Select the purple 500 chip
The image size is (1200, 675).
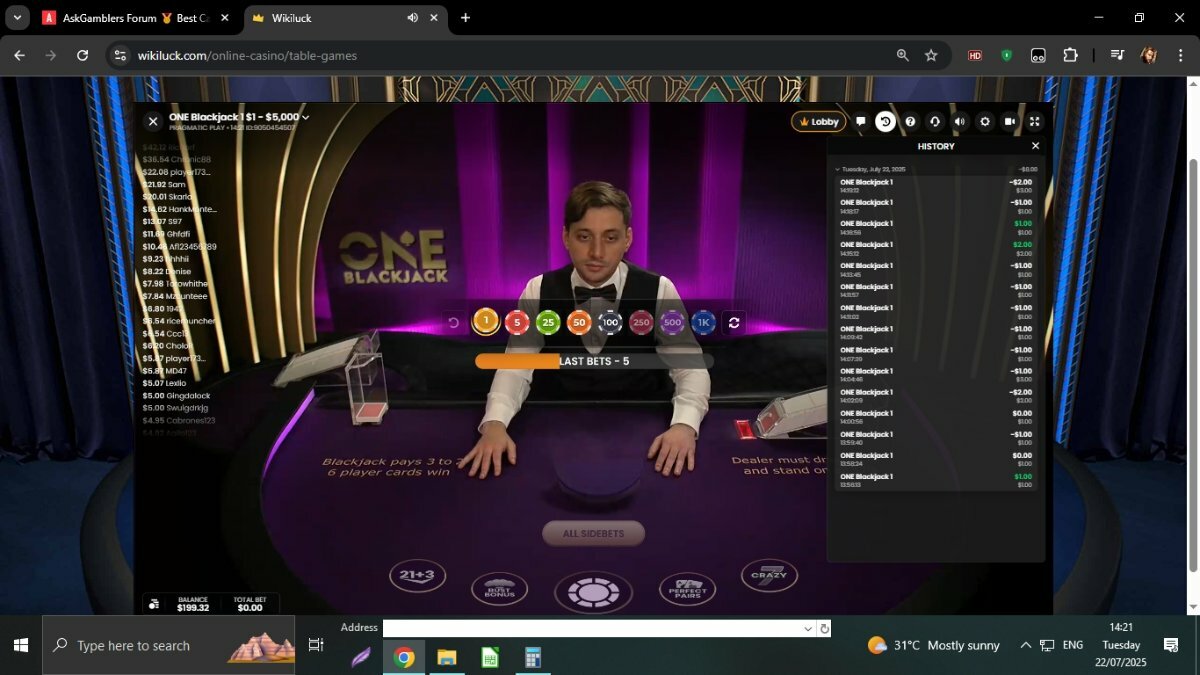click(672, 322)
